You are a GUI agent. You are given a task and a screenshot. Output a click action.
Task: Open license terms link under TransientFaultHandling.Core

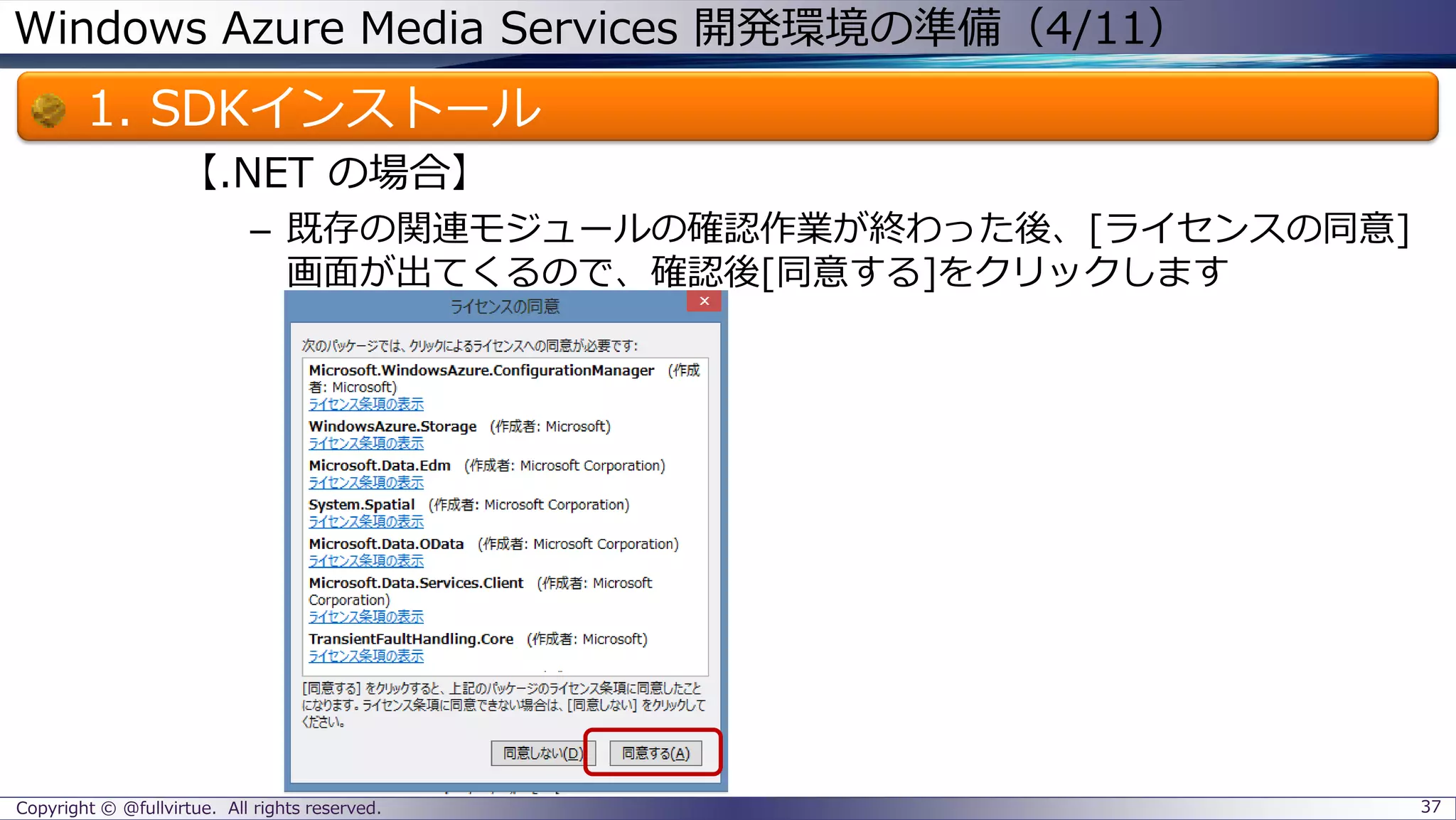pos(366,656)
